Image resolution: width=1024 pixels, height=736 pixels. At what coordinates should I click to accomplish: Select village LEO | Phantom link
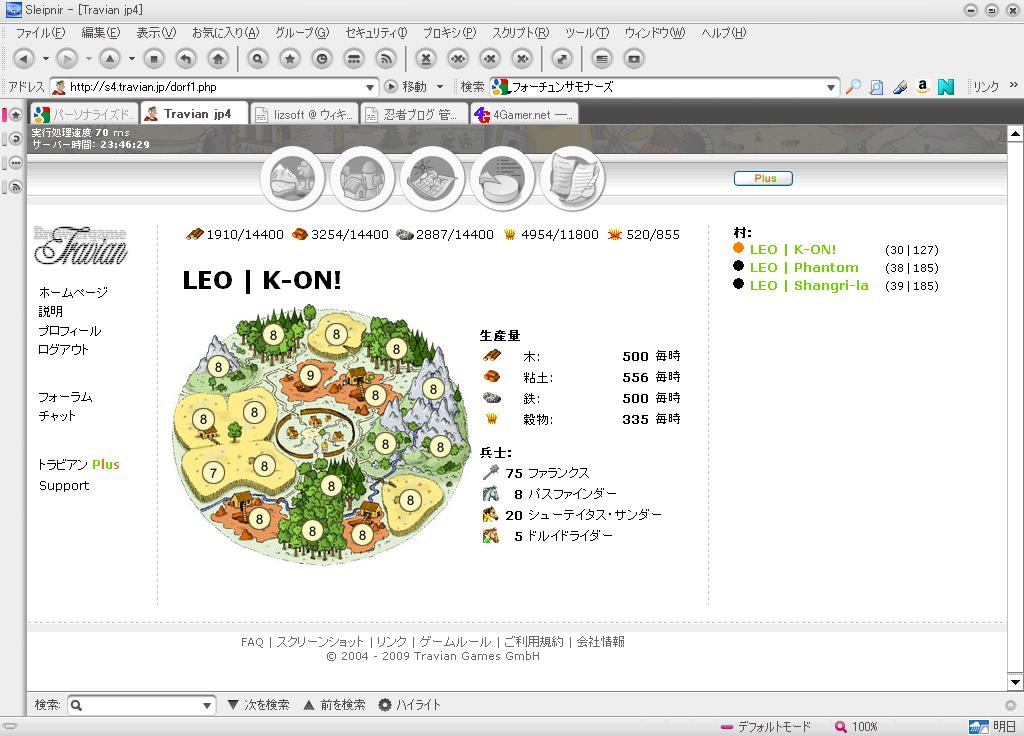tap(804, 268)
